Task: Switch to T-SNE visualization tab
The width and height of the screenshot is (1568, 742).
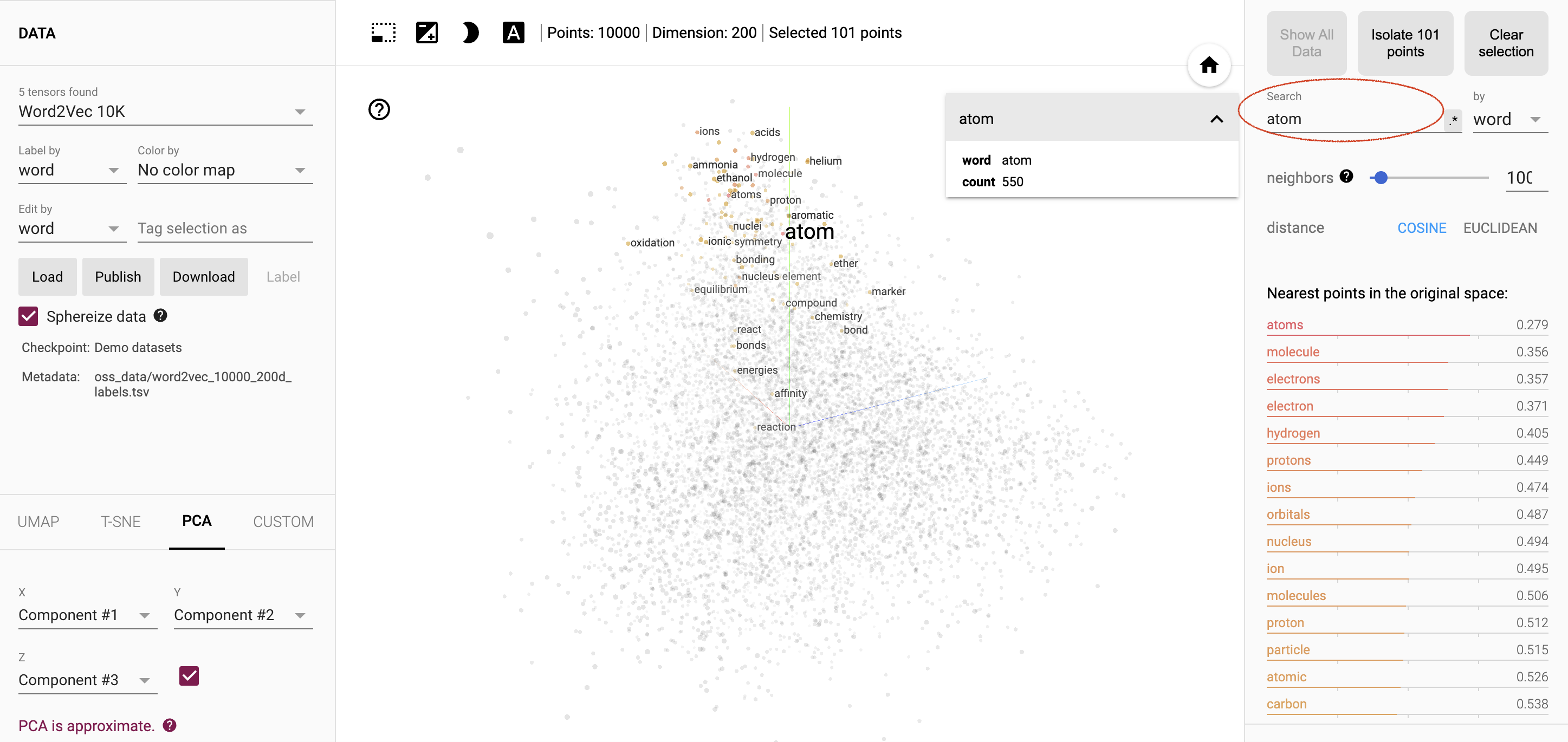Action: click(120, 521)
